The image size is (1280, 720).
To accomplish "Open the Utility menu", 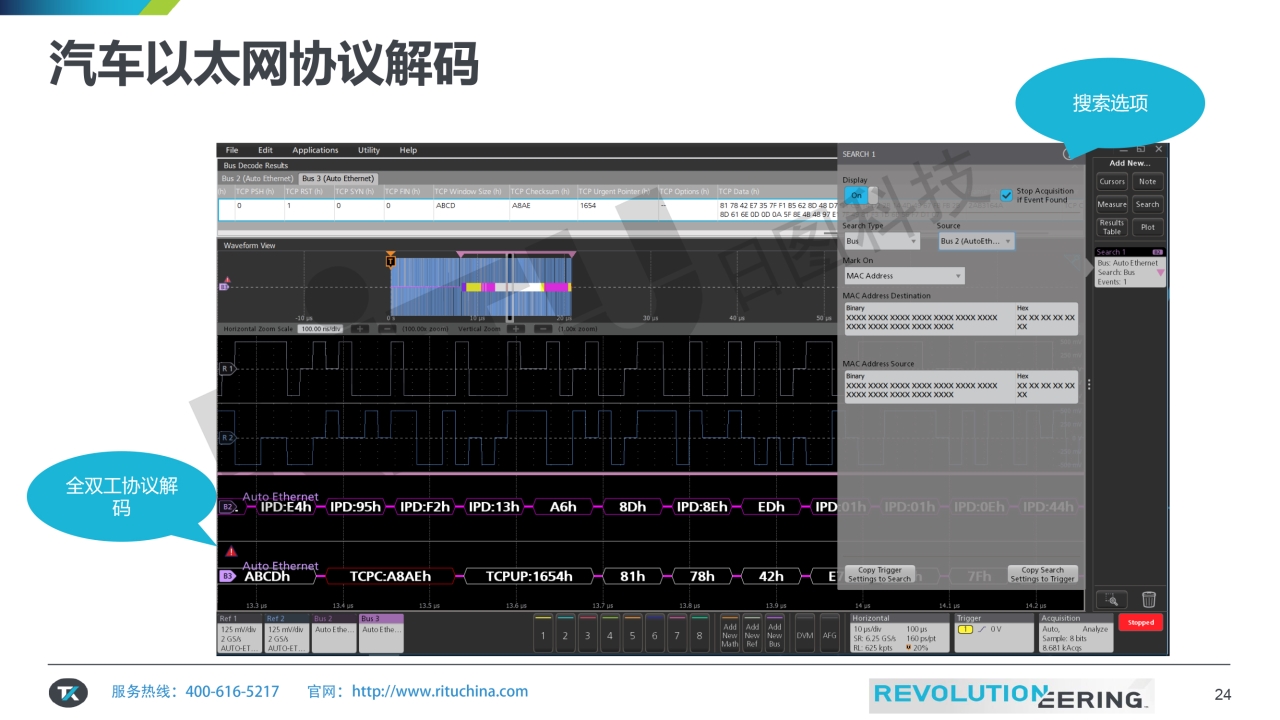I will coord(369,150).
